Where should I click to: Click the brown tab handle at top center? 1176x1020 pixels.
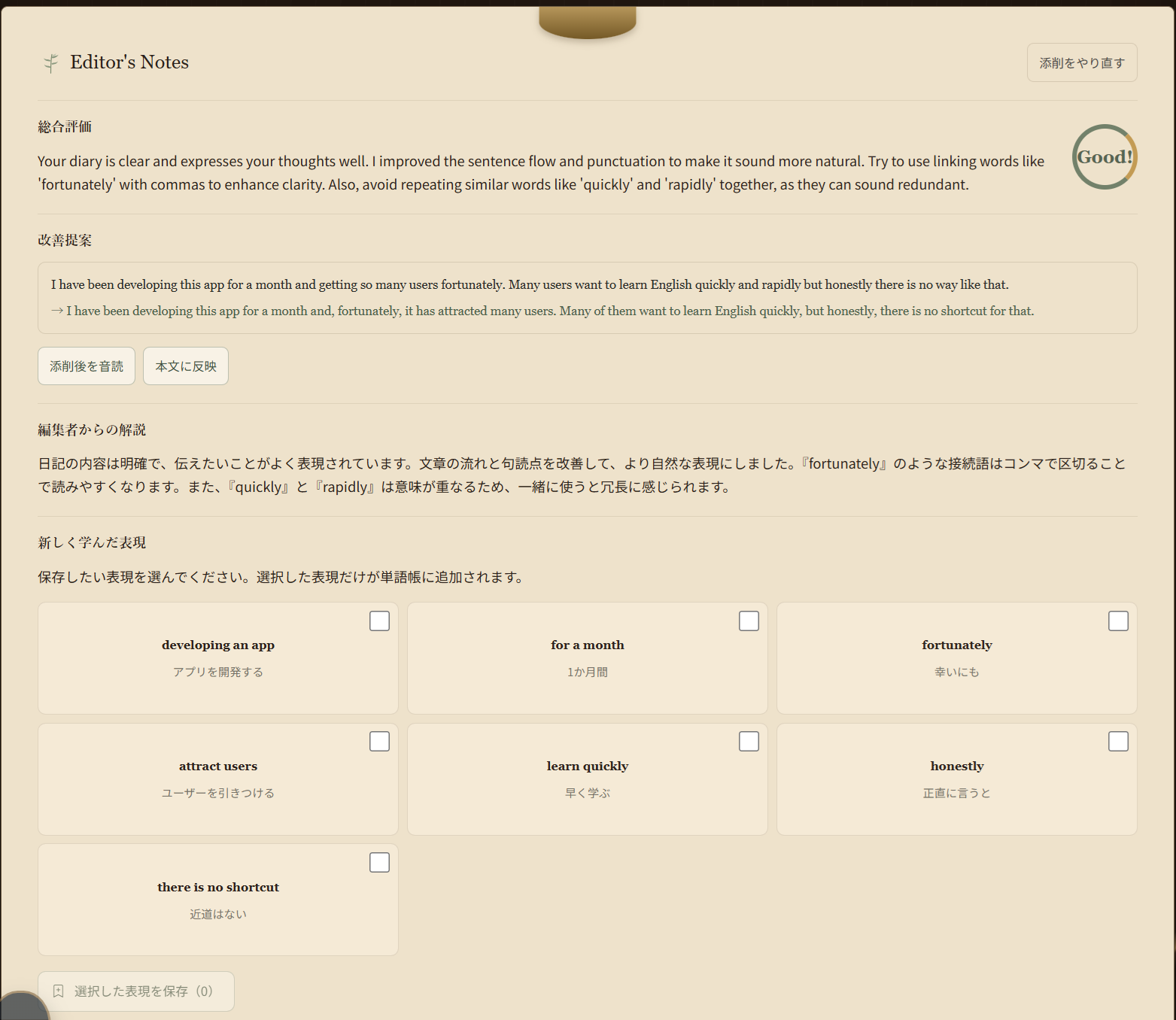tap(588, 21)
